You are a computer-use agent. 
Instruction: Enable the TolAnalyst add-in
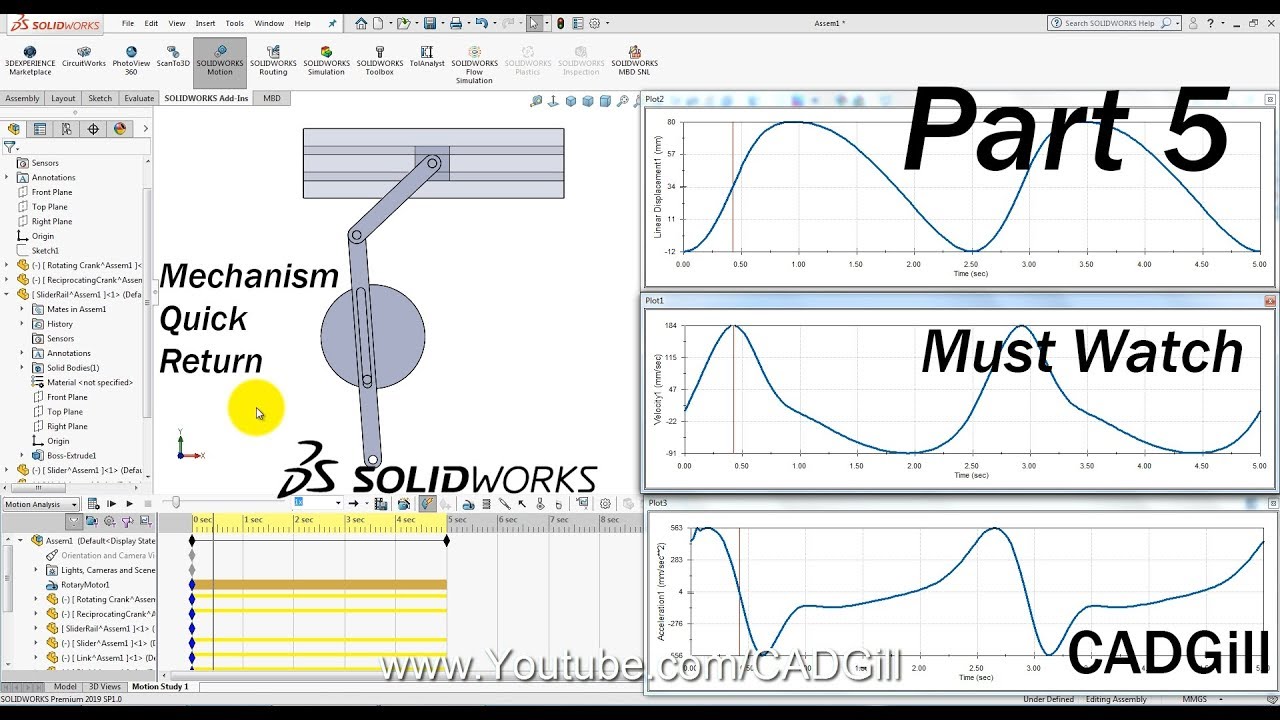427,57
